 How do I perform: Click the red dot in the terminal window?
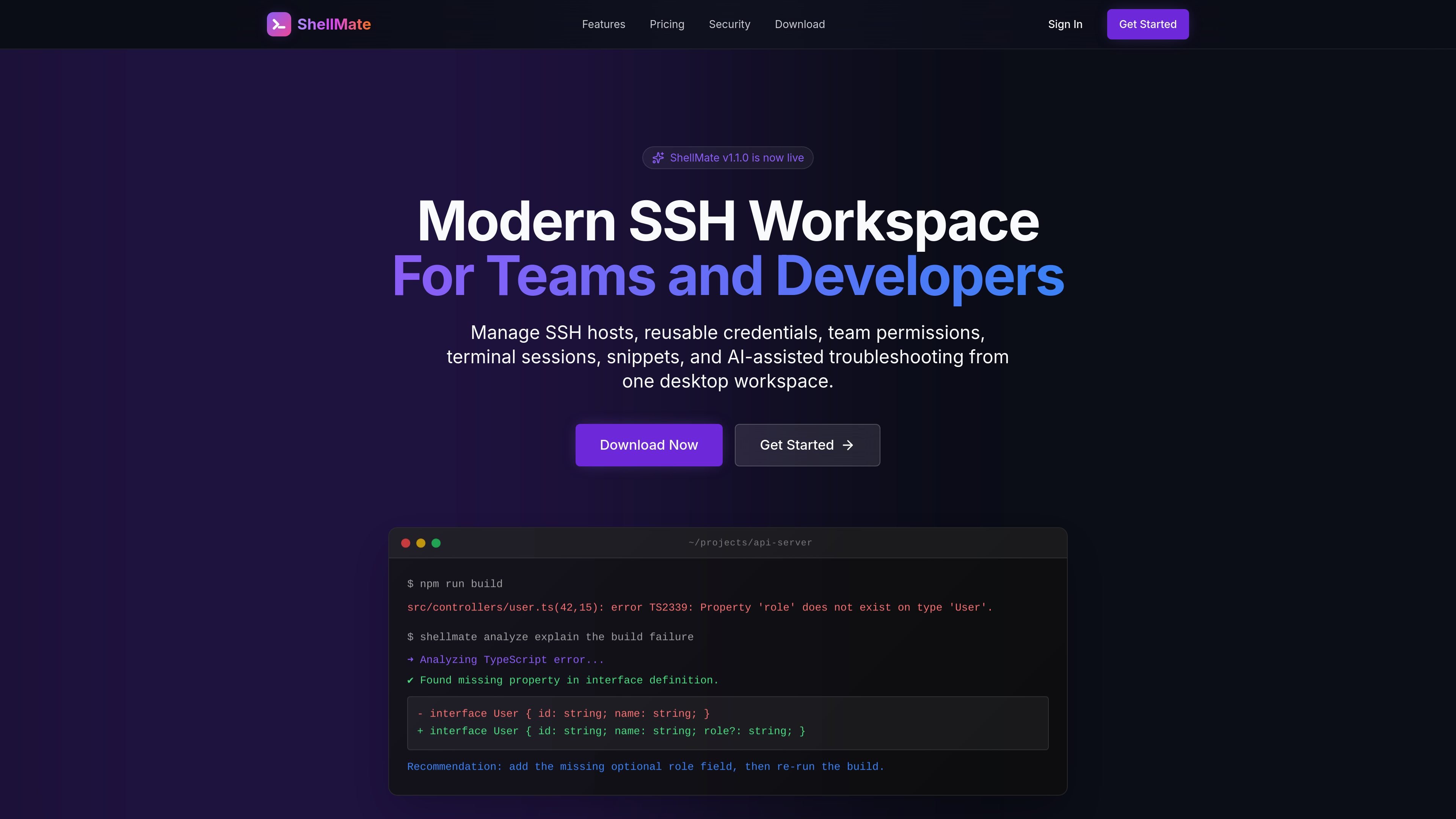pyautogui.click(x=406, y=543)
